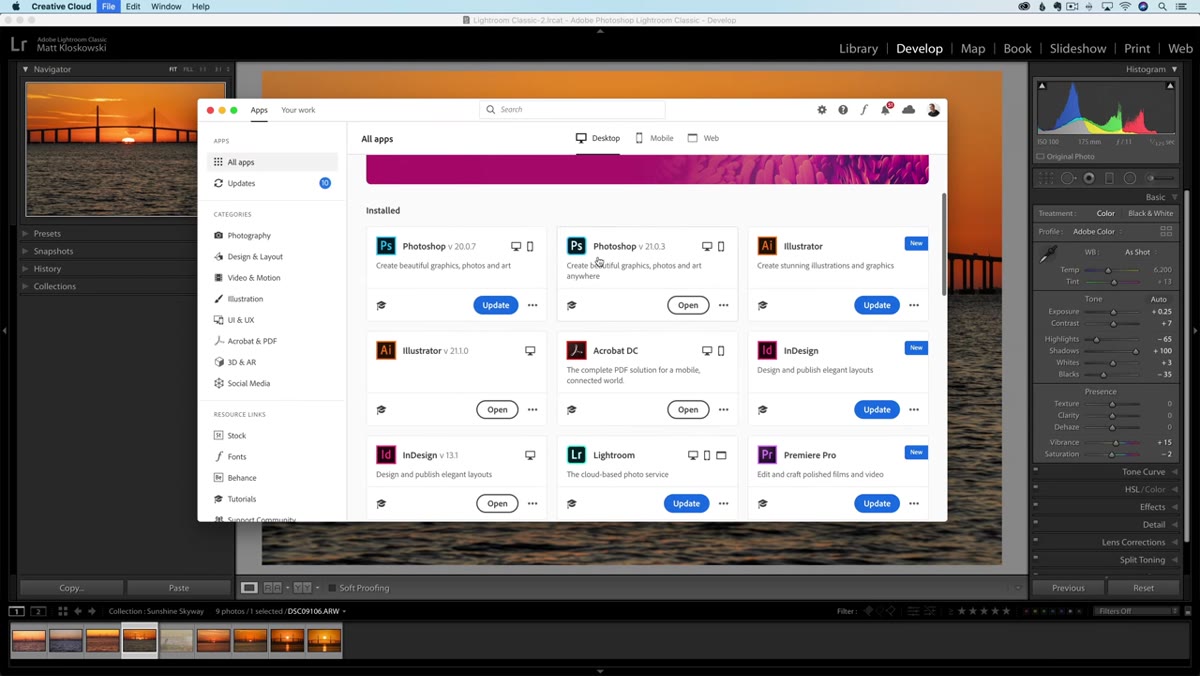Toggle Tone Curve panel on/off switch

1036,472
